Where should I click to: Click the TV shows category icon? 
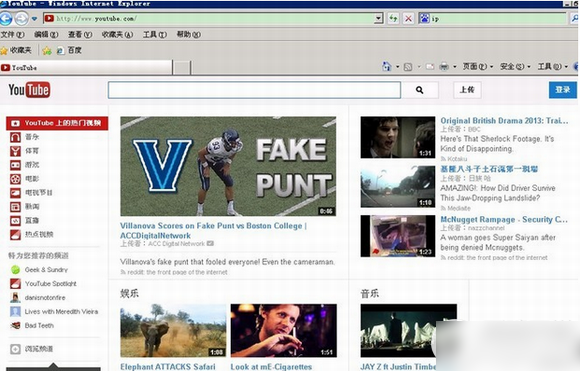click(15, 193)
